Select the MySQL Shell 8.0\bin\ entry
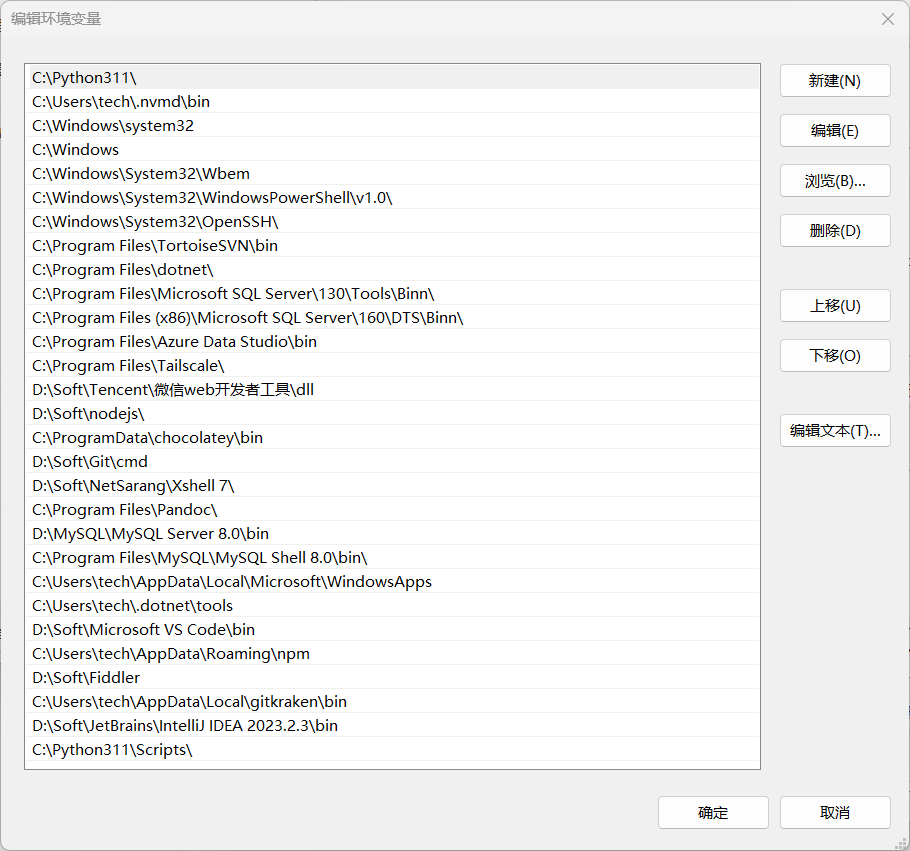910x851 pixels. click(392, 557)
